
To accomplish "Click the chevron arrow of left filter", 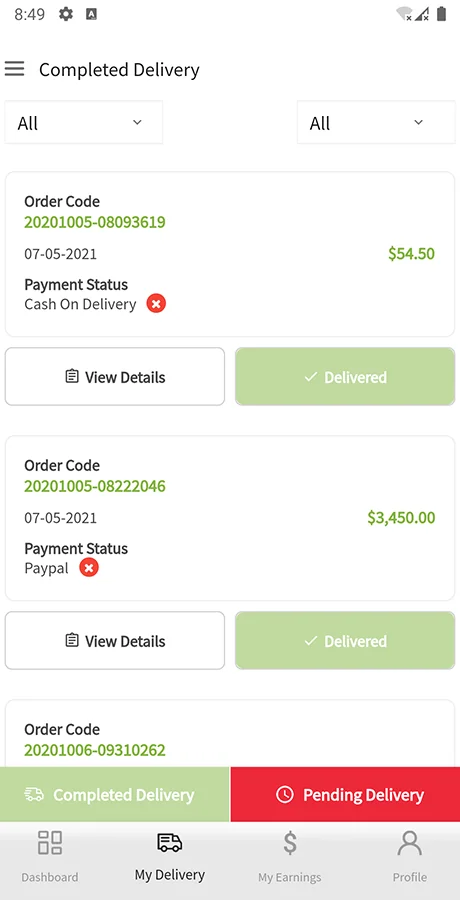I will point(137,122).
